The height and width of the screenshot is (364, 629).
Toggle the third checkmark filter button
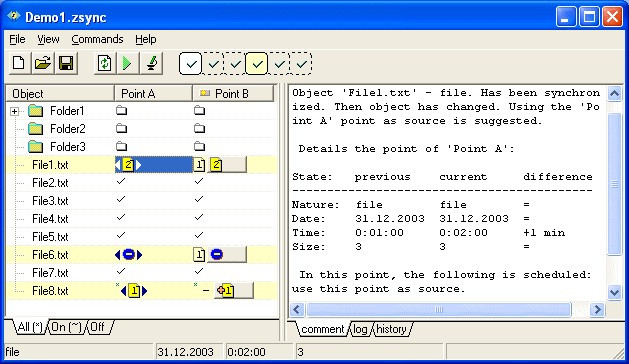[235, 63]
